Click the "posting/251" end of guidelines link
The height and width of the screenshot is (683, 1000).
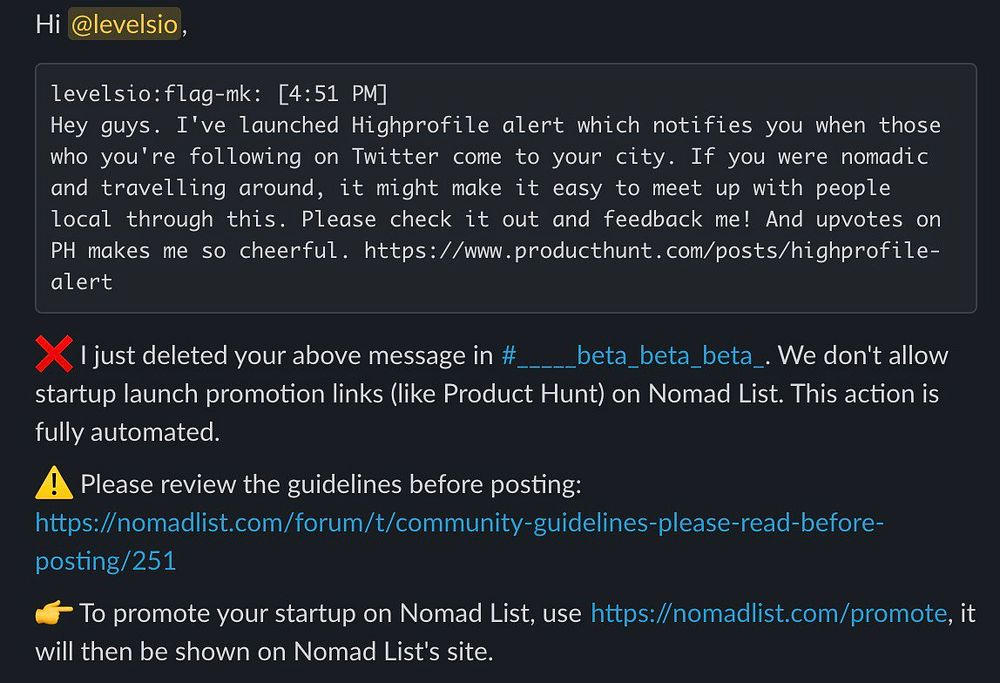[105, 561]
